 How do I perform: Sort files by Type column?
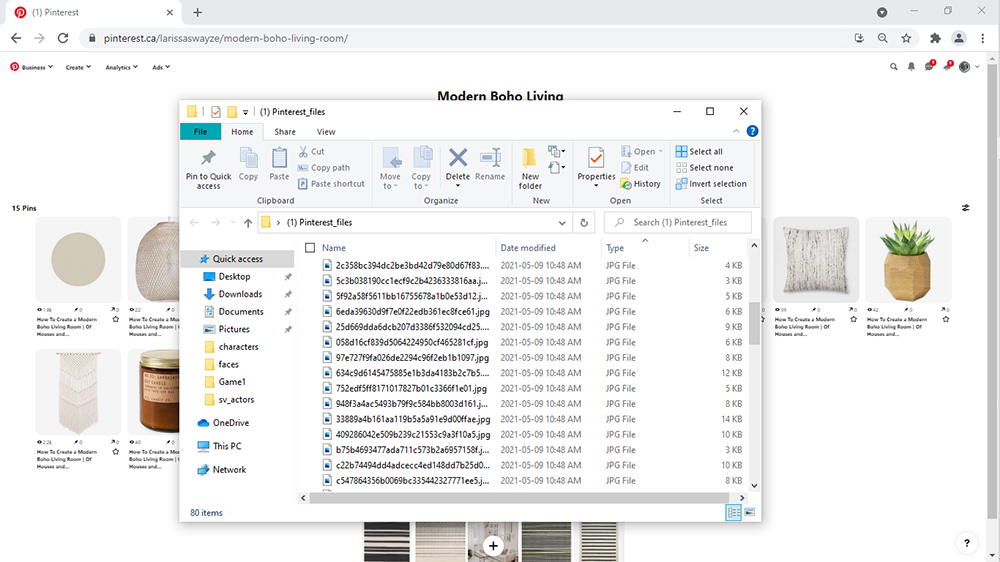tap(615, 248)
